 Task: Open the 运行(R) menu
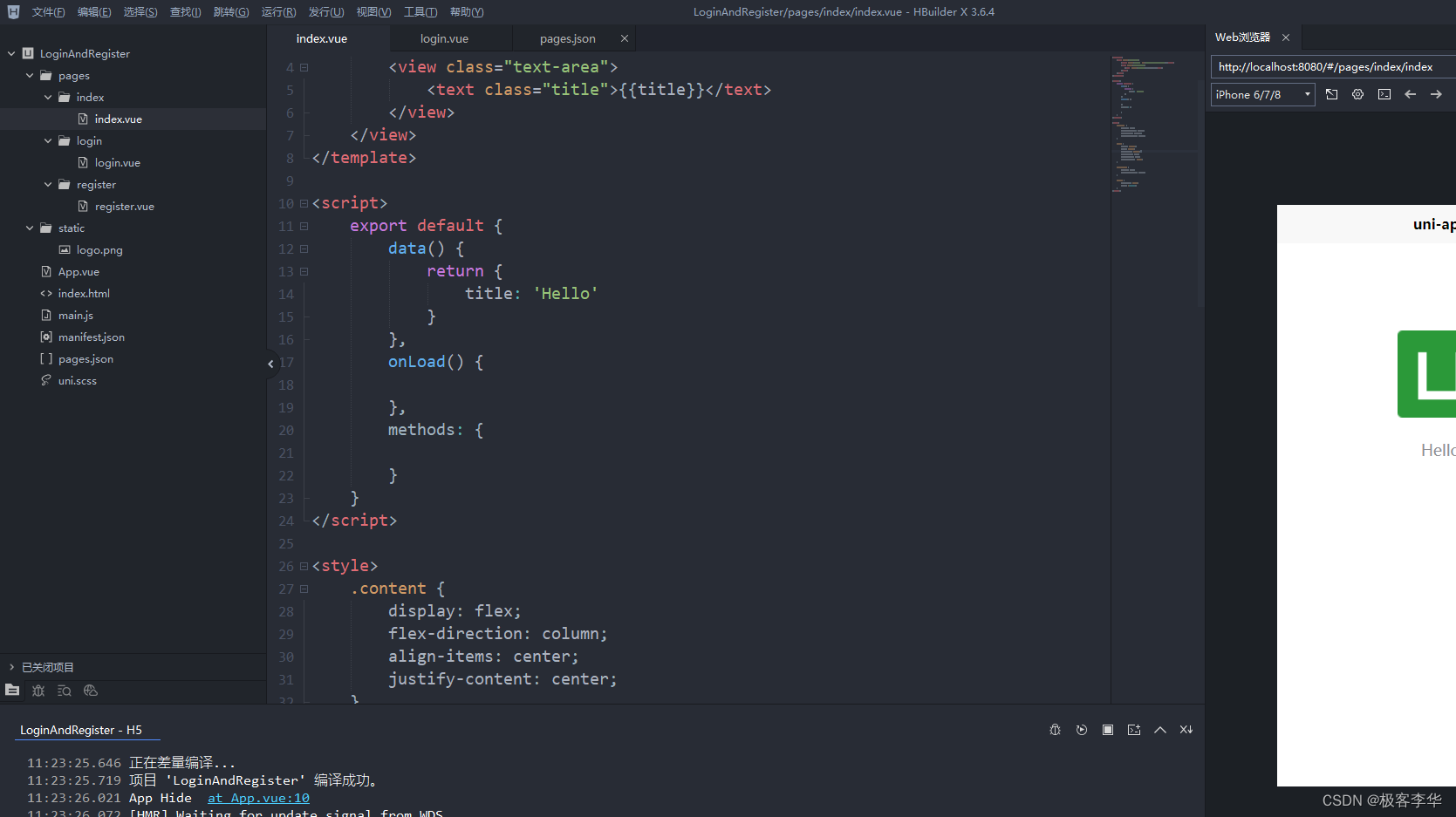[x=278, y=11]
